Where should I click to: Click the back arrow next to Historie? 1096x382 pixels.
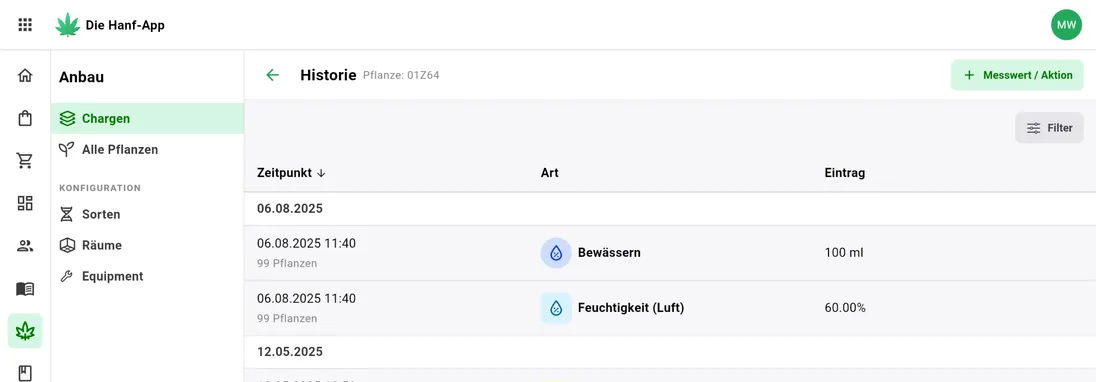pos(273,75)
